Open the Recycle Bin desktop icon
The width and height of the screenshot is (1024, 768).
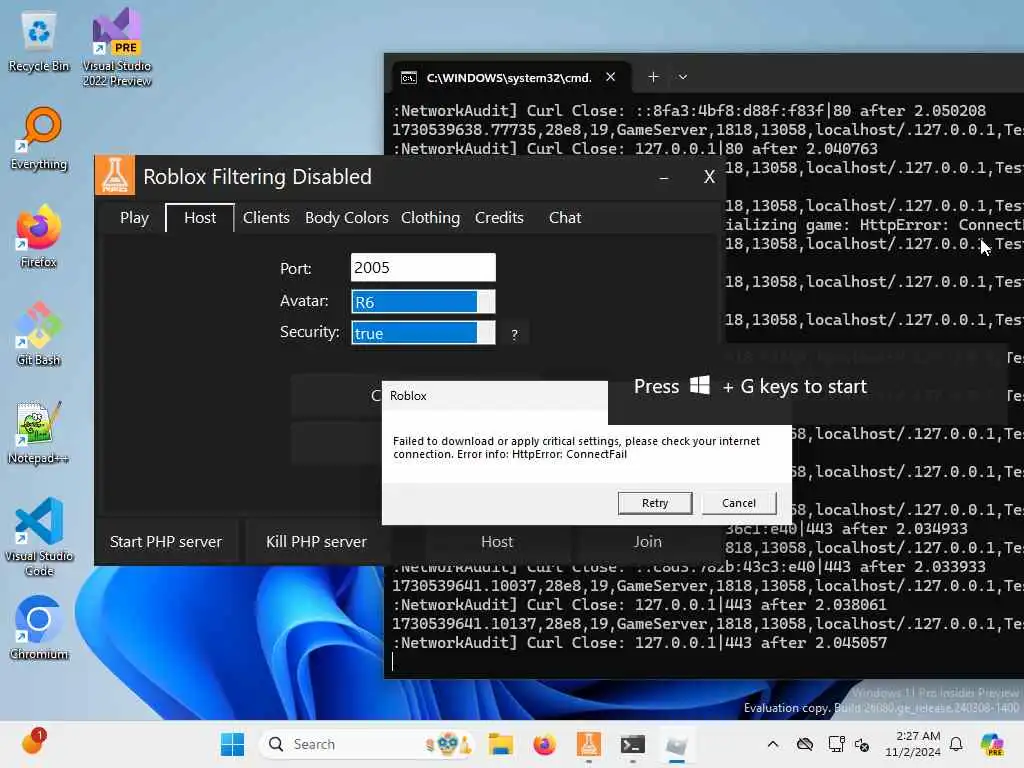click(39, 42)
